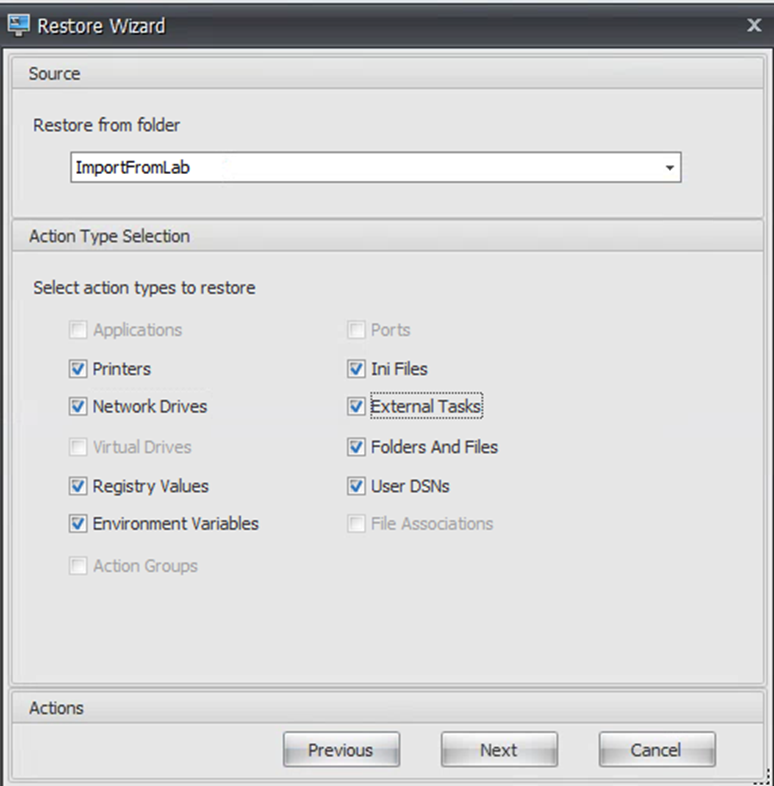This screenshot has height=786, width=774.
Task: Toggle the Environment Variables checkbox
Action: (x=78, y=524)
